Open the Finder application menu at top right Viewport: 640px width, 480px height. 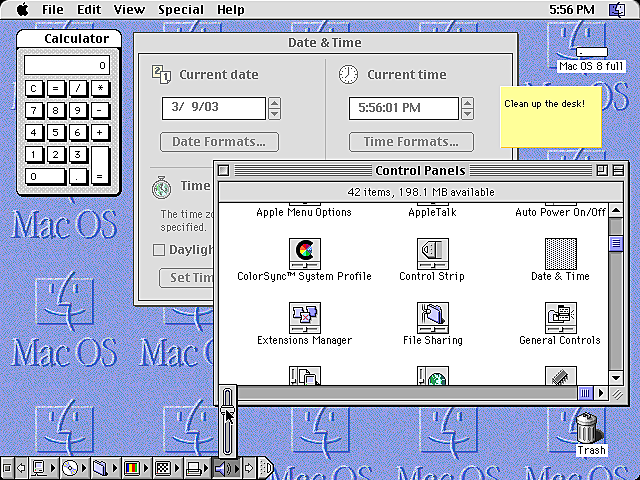coord(617,9)
